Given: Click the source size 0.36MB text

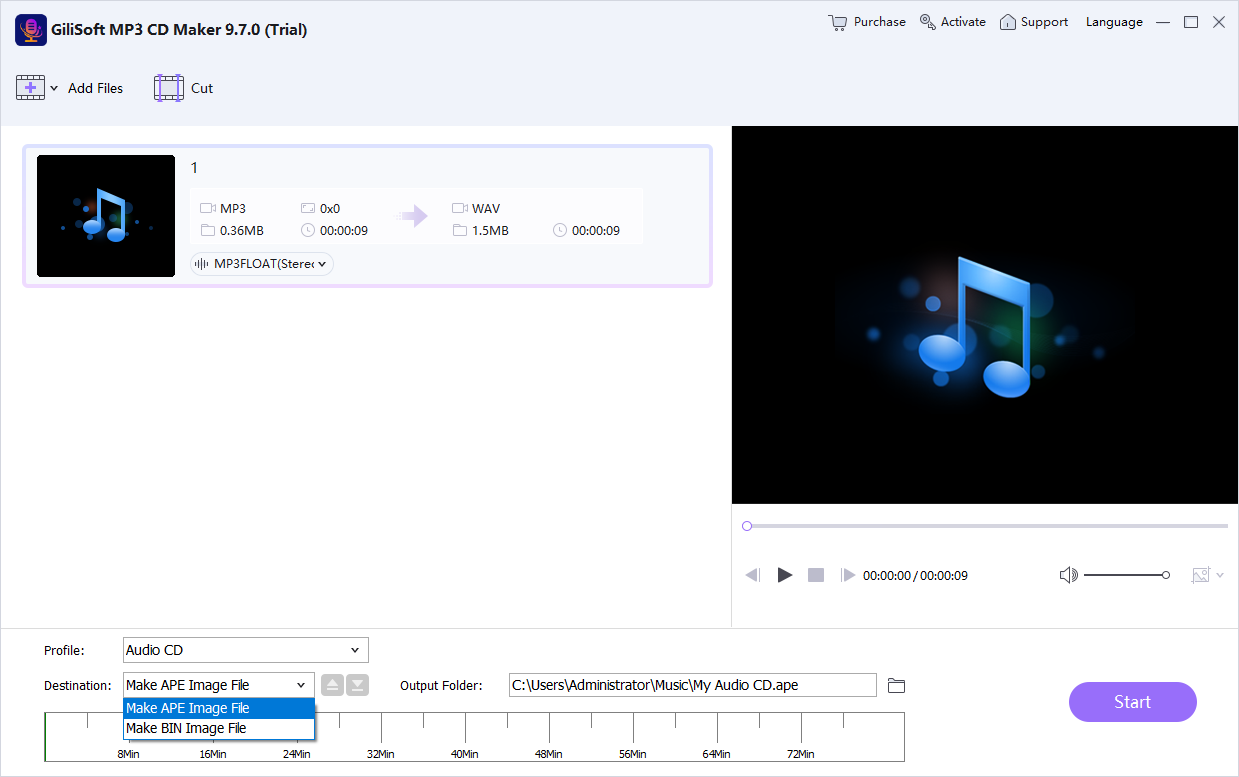Looking at the screenshot, I should (x=242, y=230).
